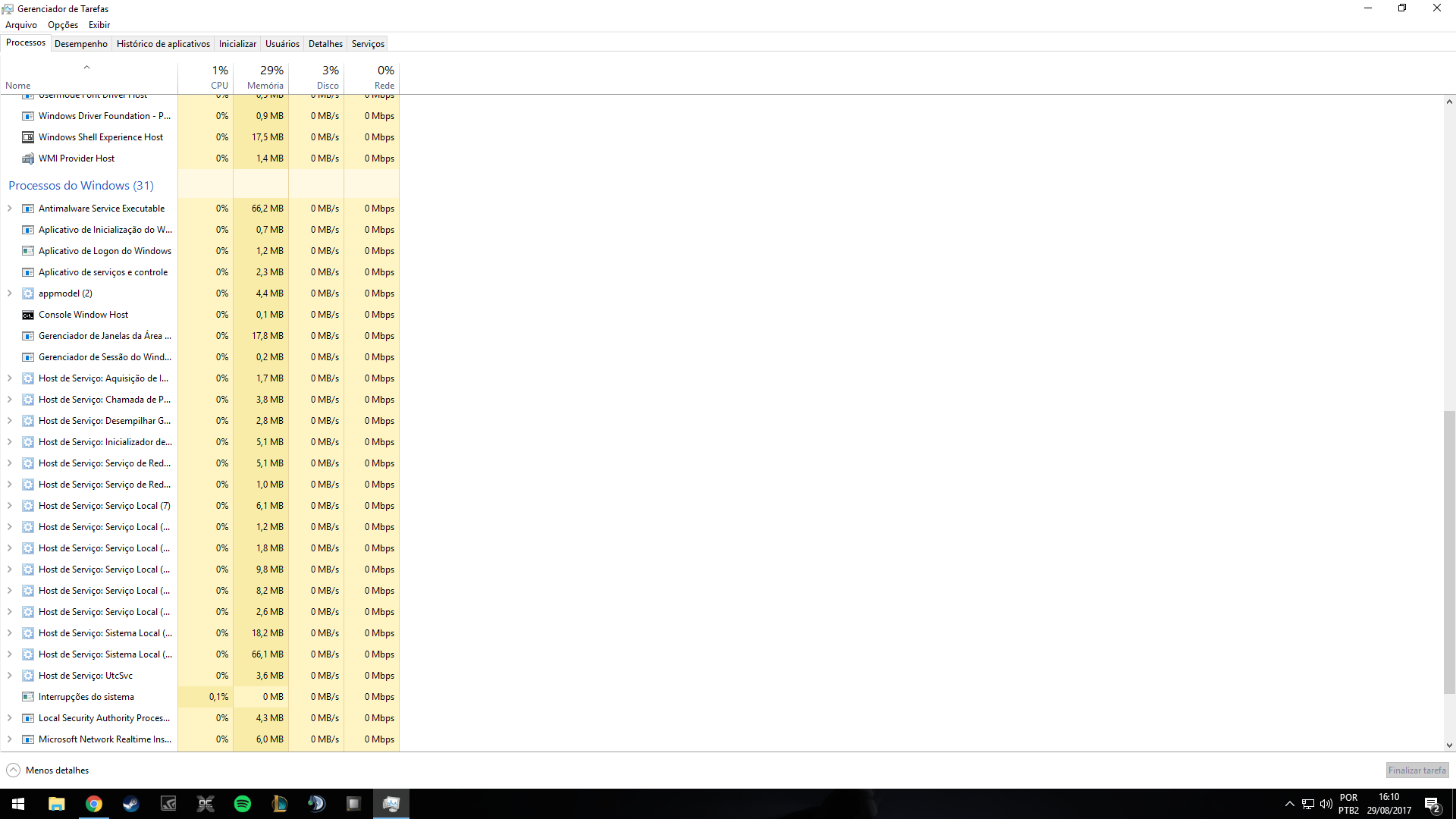
Task: Click the Windows Driver Foundation process icon
Action: tap(28, 116)
